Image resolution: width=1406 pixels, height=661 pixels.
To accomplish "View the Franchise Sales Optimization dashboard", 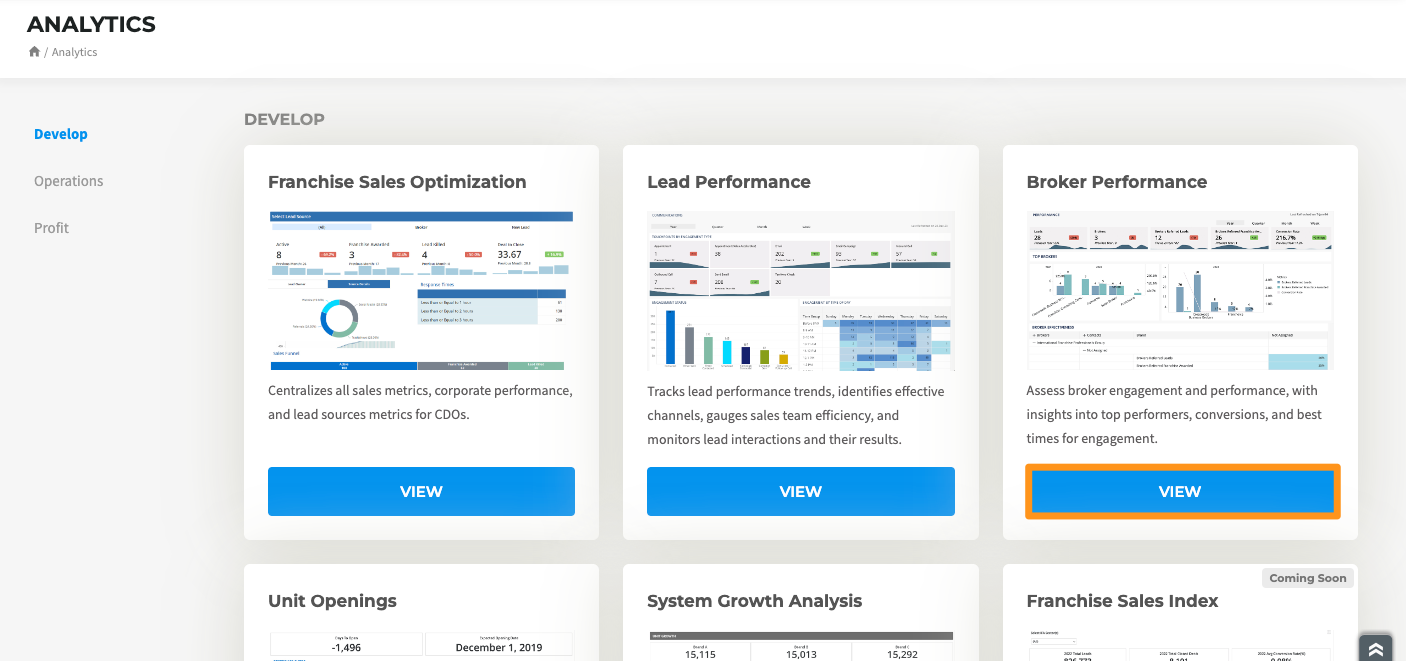I will (x=421, y=491).
